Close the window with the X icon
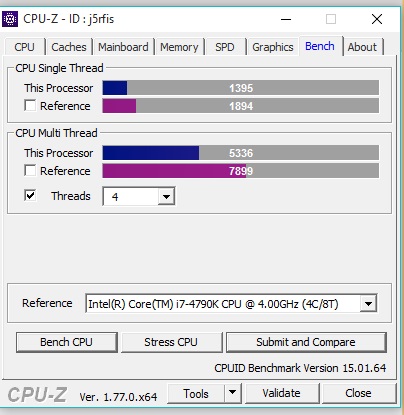Screen dimensions: 404x415 coord(377,19)
